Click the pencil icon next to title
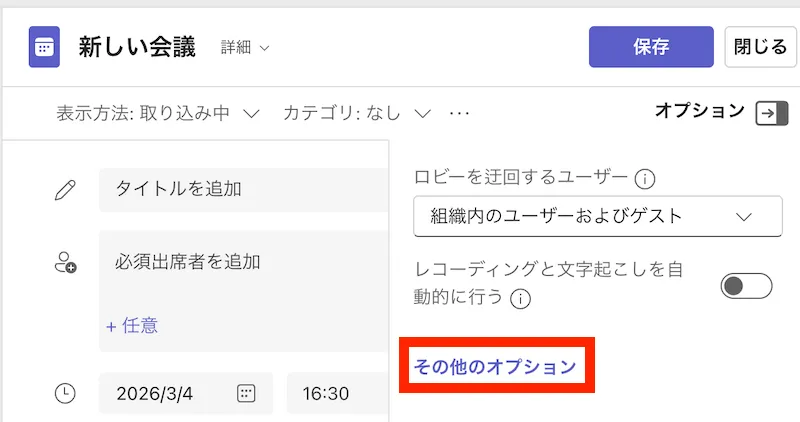This screenshot has width=800, height=422. 65,189
